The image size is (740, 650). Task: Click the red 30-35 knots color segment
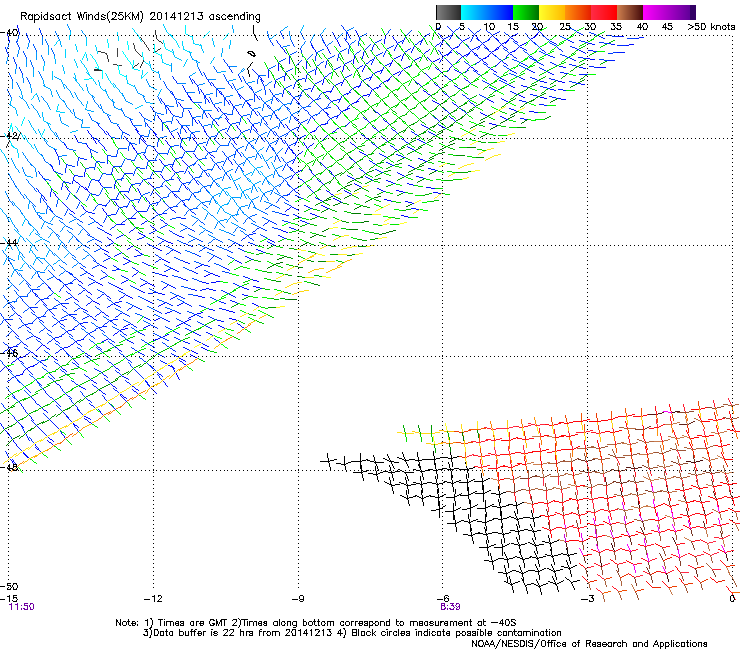[x=604, y=12]
